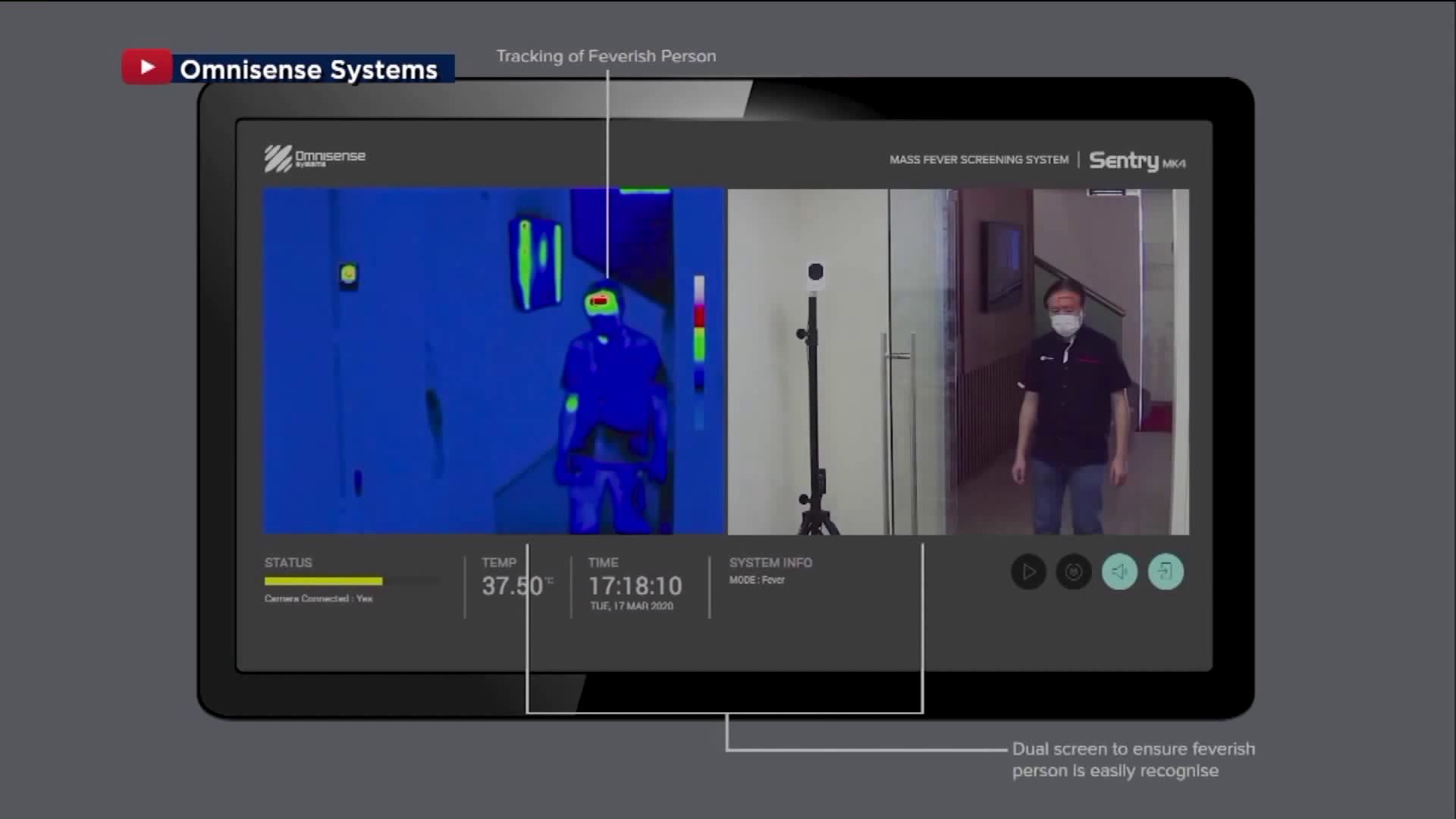Click the Sentry MK4 product logo
The width and height of the screenshot is (1456, 819).
[1137, 161]
